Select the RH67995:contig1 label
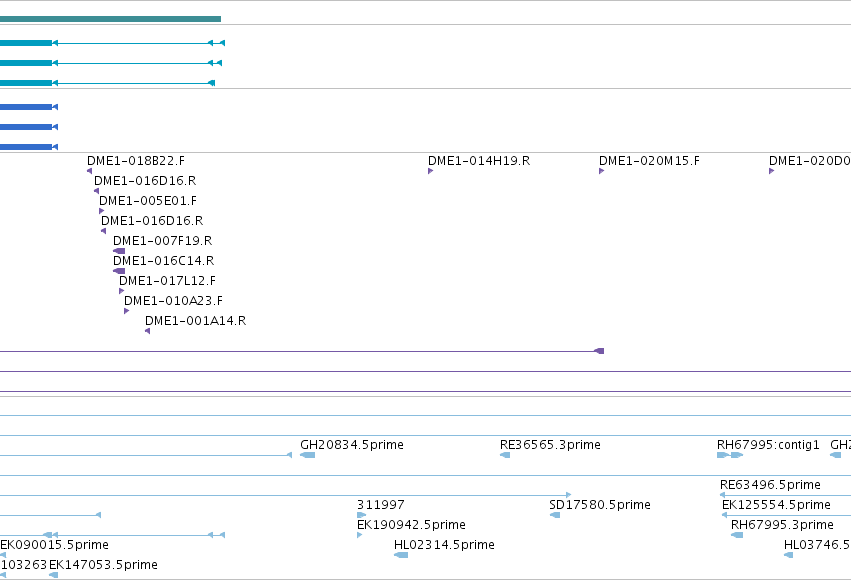The image size is (851, 580). 768,445
